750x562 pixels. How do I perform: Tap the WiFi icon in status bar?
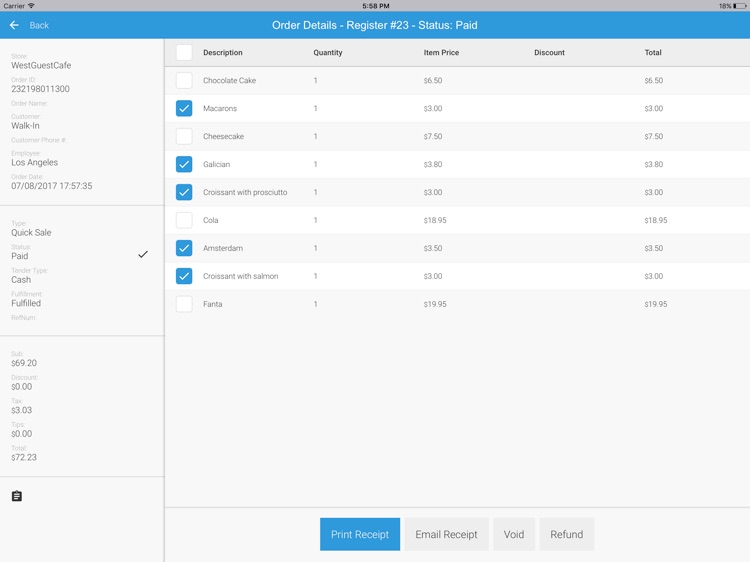click(x=31, y=6)
